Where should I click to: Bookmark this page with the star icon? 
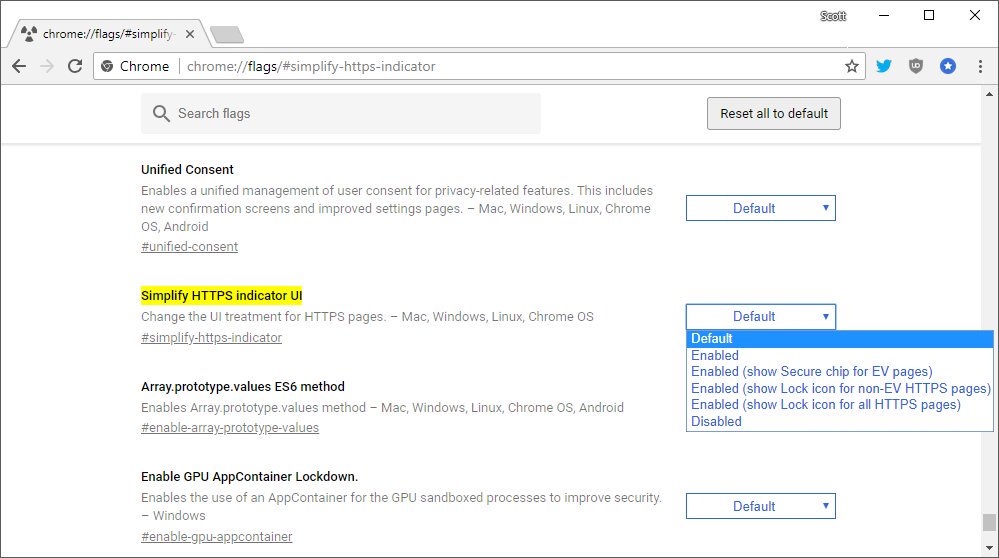pos(851,66)
